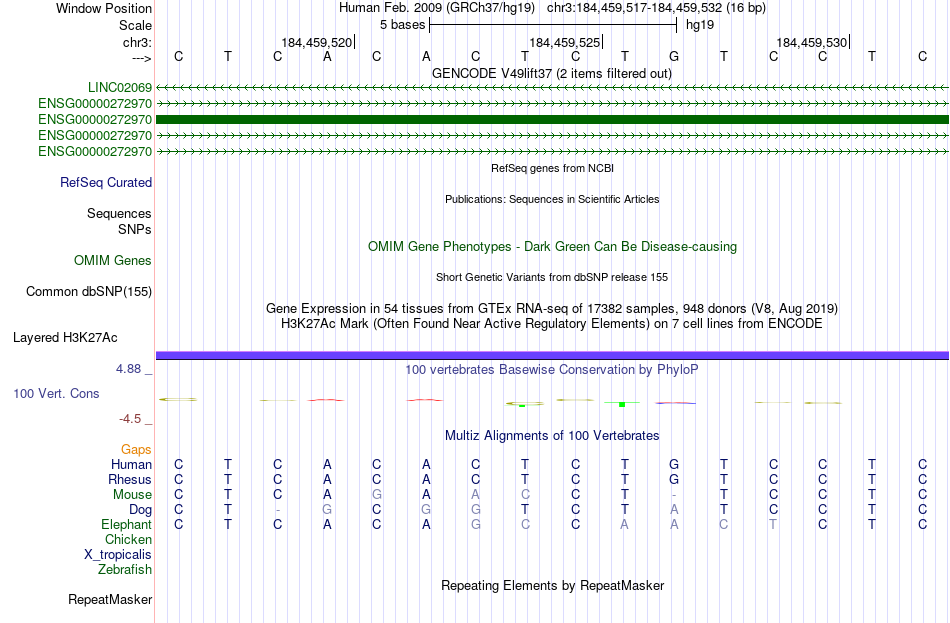
Task: Click the chr3: ruler label
Action: (x=137, y=42)
